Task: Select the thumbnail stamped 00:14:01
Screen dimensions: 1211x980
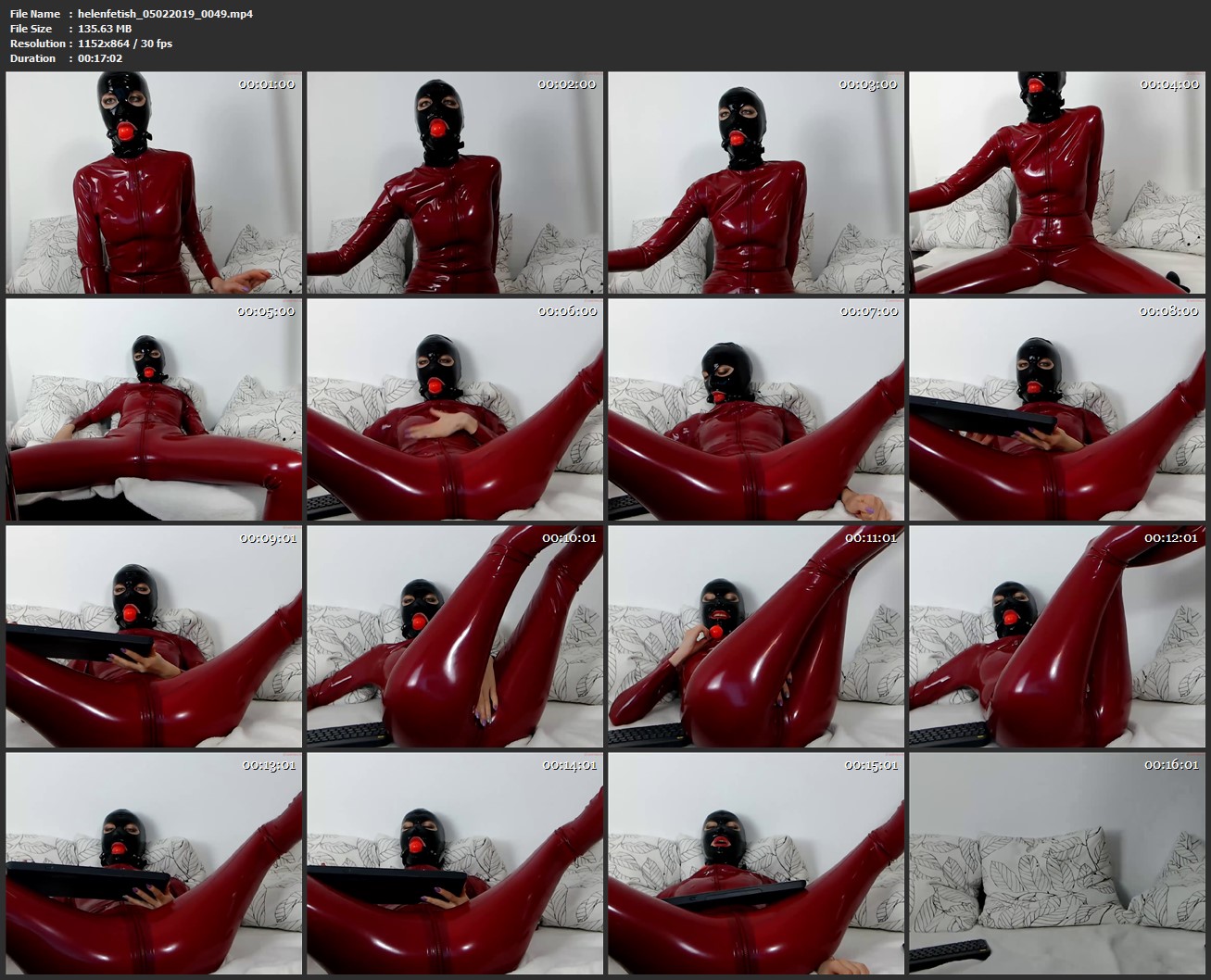Action: [x=455, y=863]
